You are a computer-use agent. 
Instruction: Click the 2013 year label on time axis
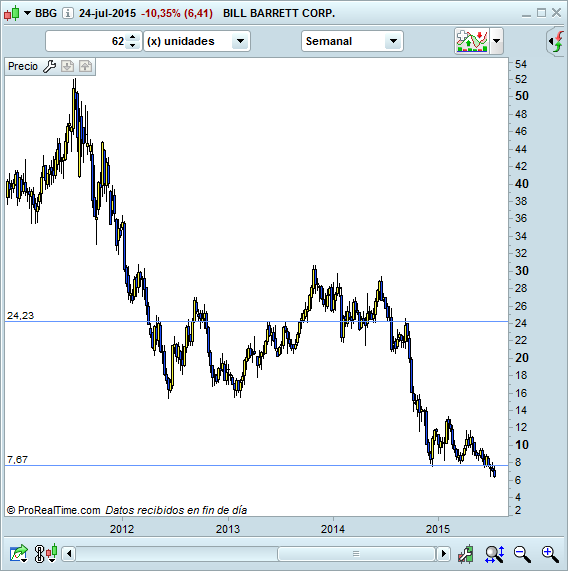pyautogui.click(x=228, y=529)
